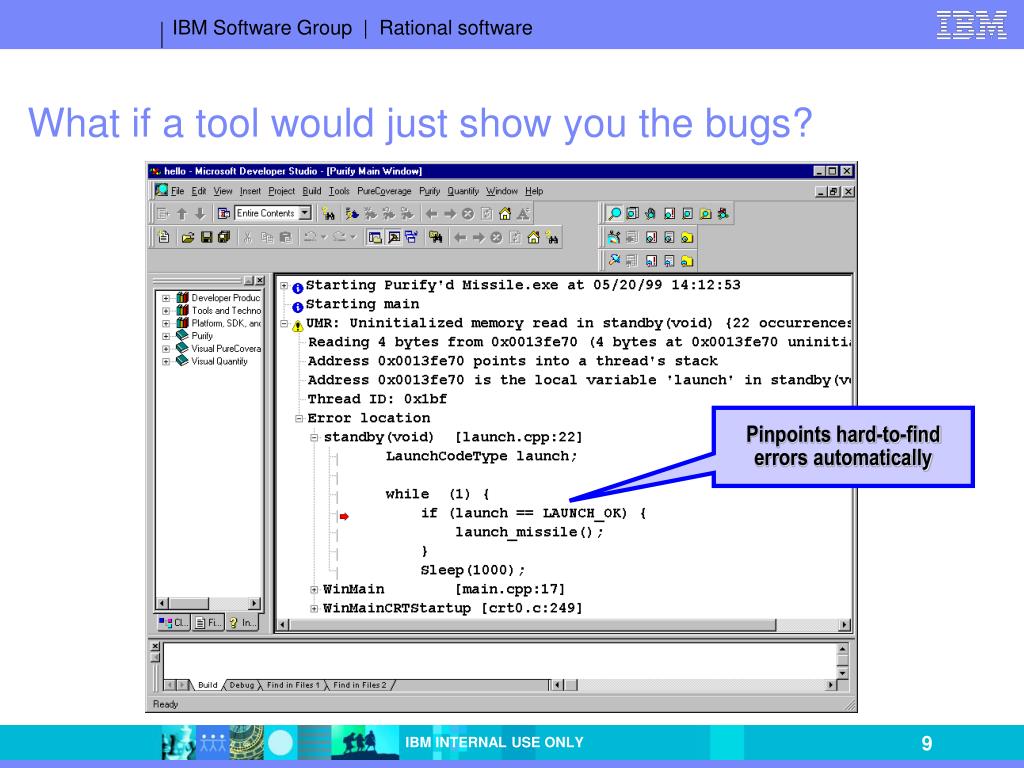
Task: Click books icon next to Developer Products
Action: tap(183, 298)
